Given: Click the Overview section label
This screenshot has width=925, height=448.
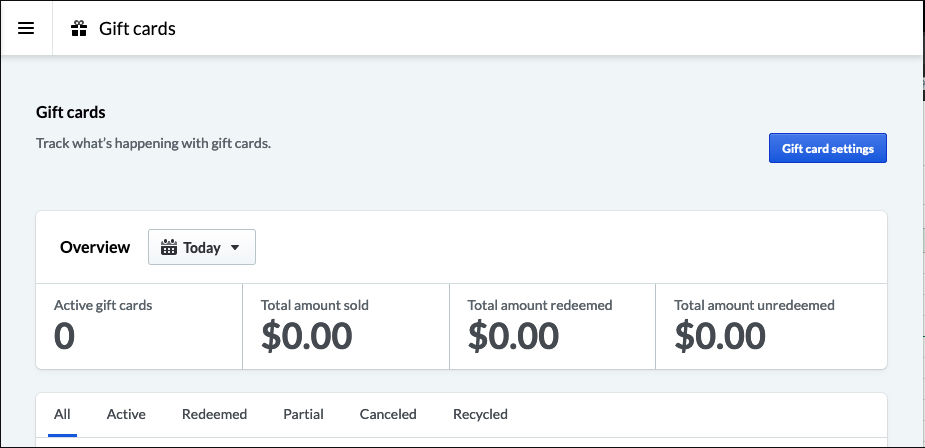Looking at the screenshot, I should point(95,247).
